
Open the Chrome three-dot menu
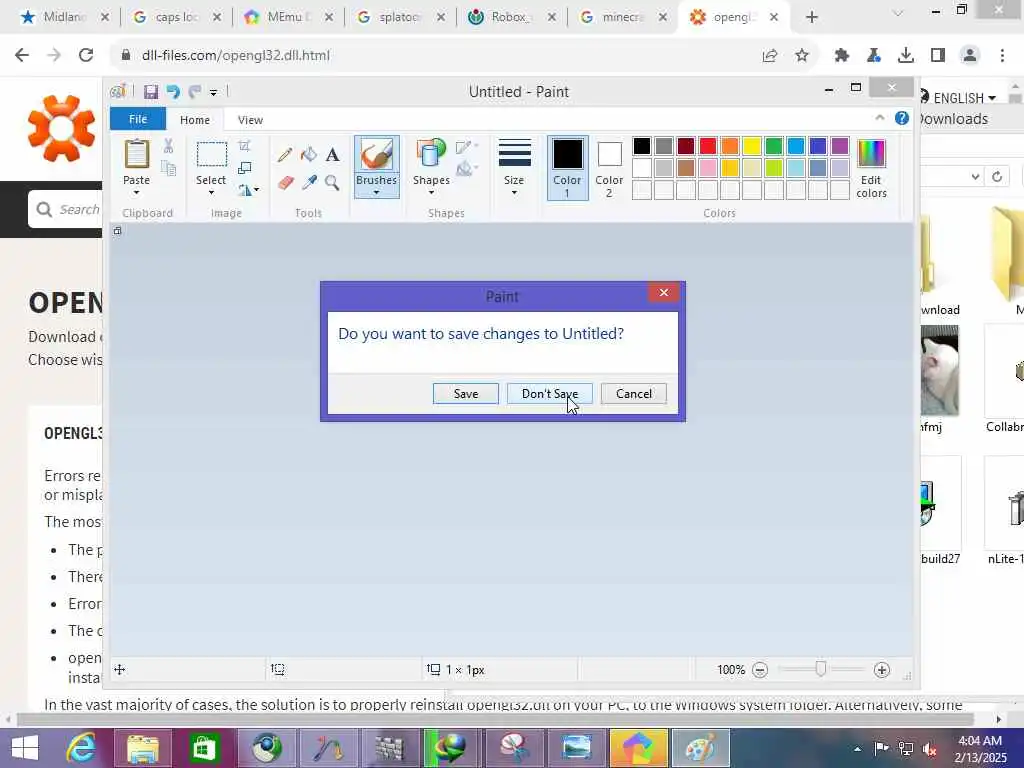pos(1002,56)
